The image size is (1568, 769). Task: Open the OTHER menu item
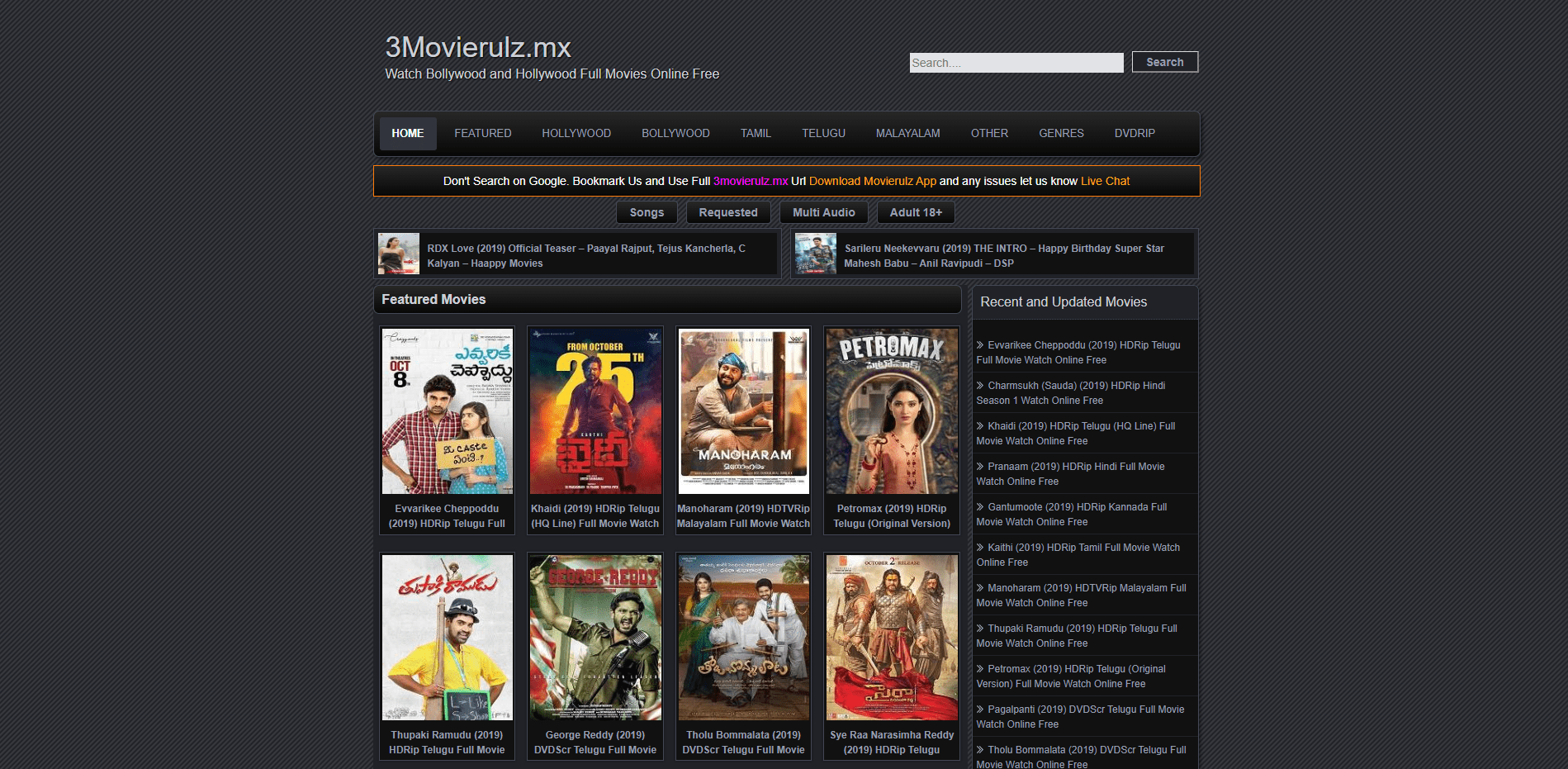pyautogui.click(x=989, y=133)
